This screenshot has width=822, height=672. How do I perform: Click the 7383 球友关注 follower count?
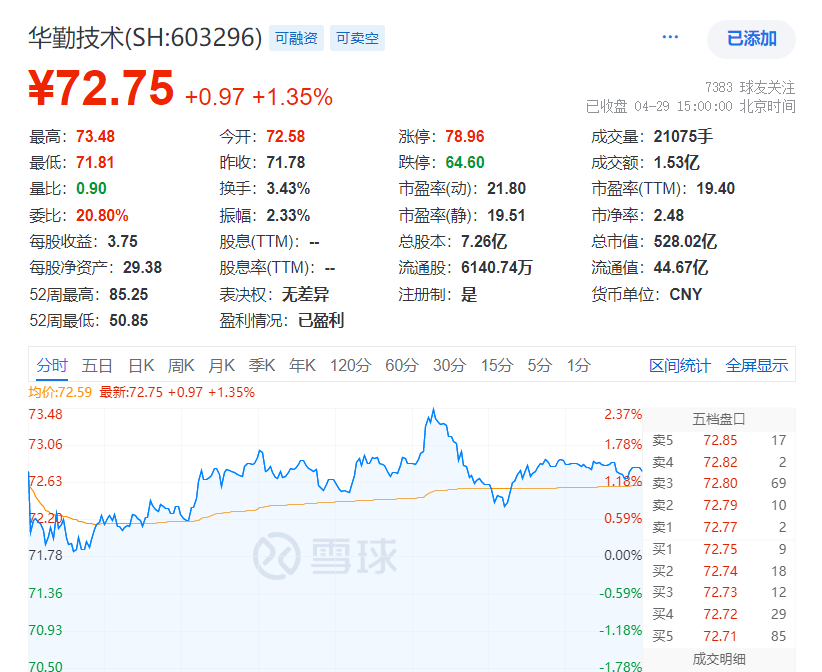tap(750, 87)
